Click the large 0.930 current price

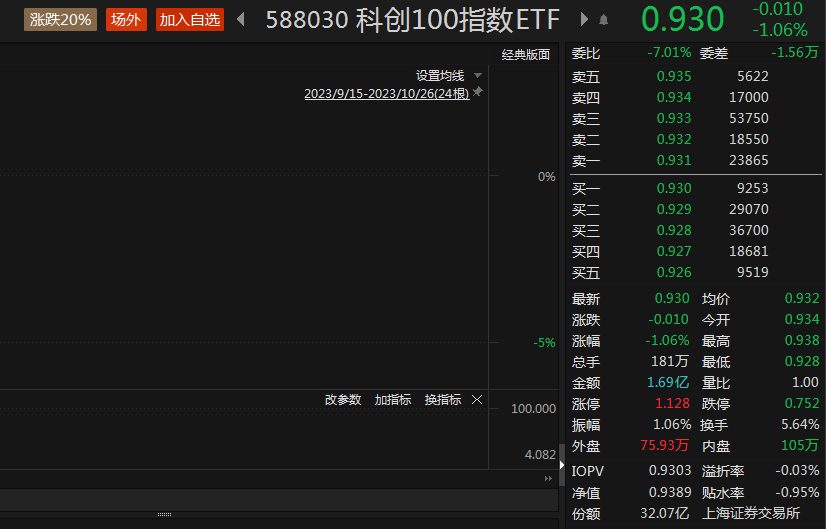point(683,19)
